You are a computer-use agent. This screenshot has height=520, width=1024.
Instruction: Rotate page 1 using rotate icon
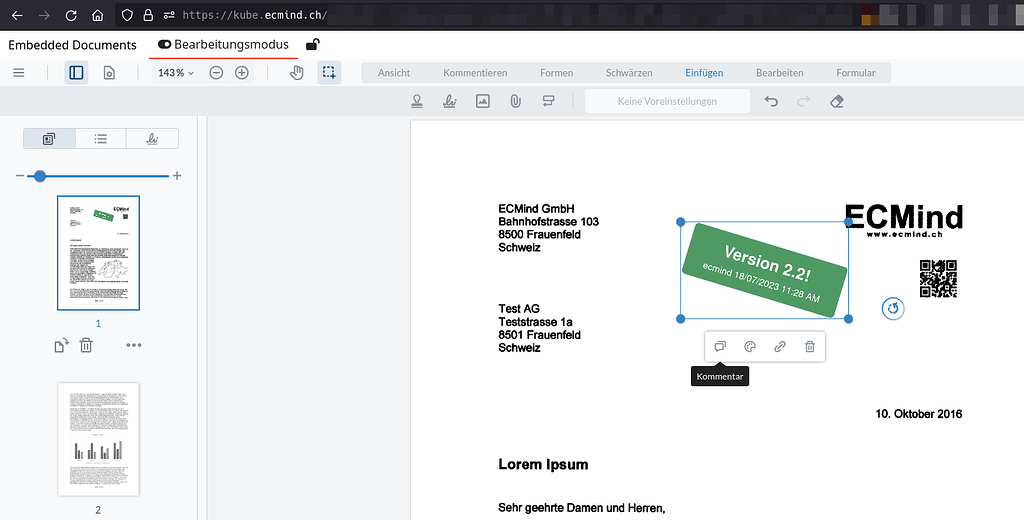61,345
